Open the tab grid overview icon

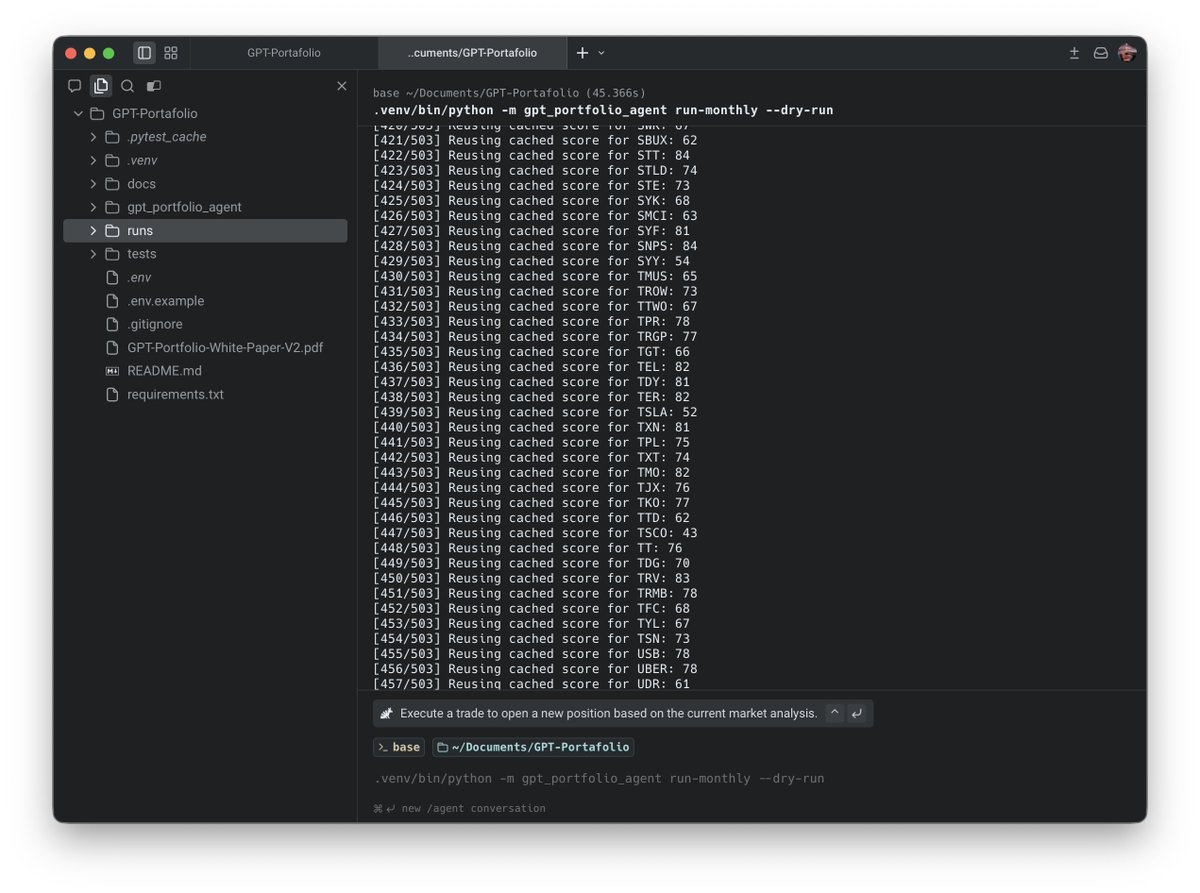171,53
